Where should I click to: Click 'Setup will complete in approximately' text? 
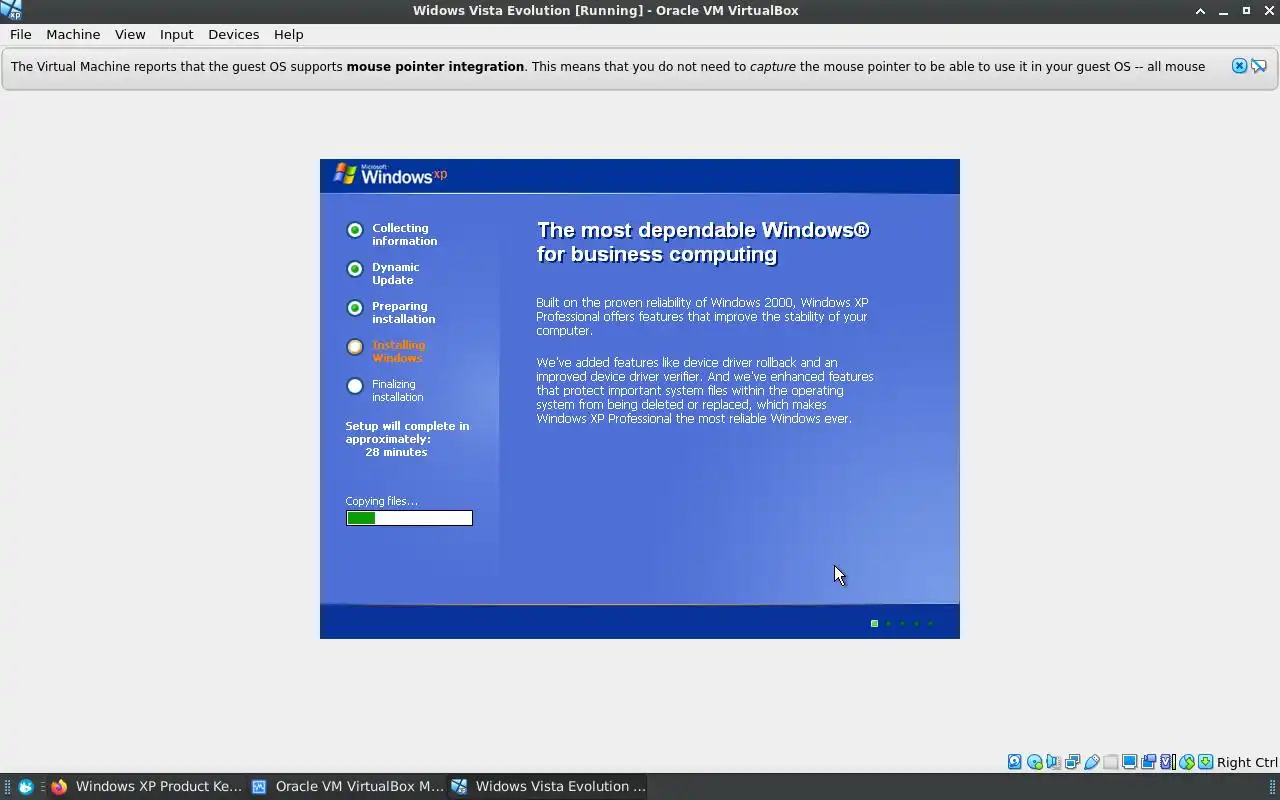[407, 432]
